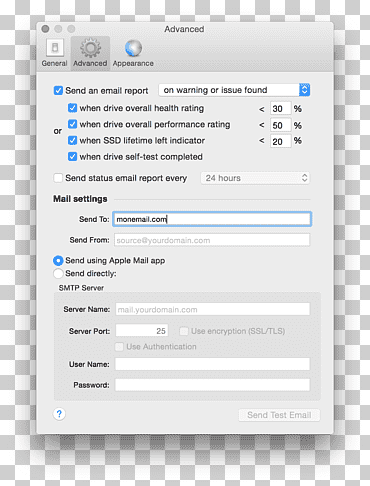Image resolution: width=370 pixels, height=486 pixels.
Task: Toggle drive overall performance rating checkbox
Action: point(72,124)
